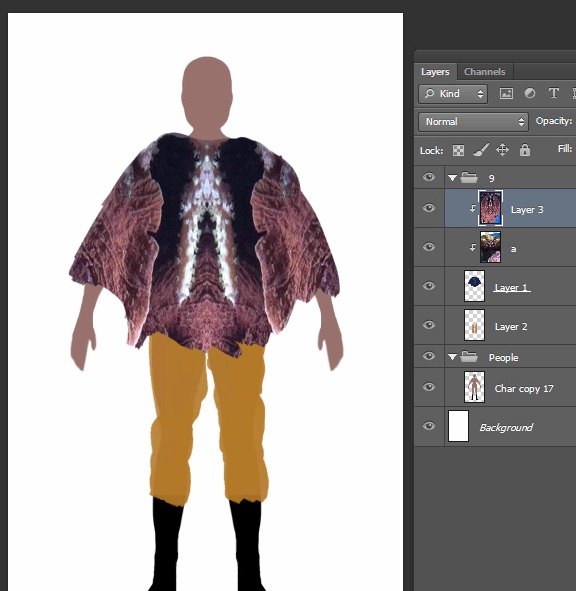
Task: Collapse the group named 9
Action: tap(452, 178)
